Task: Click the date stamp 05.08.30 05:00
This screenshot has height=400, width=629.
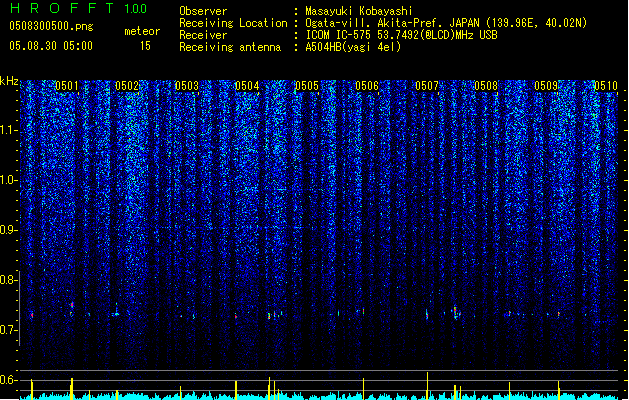Action: (51, 46)
